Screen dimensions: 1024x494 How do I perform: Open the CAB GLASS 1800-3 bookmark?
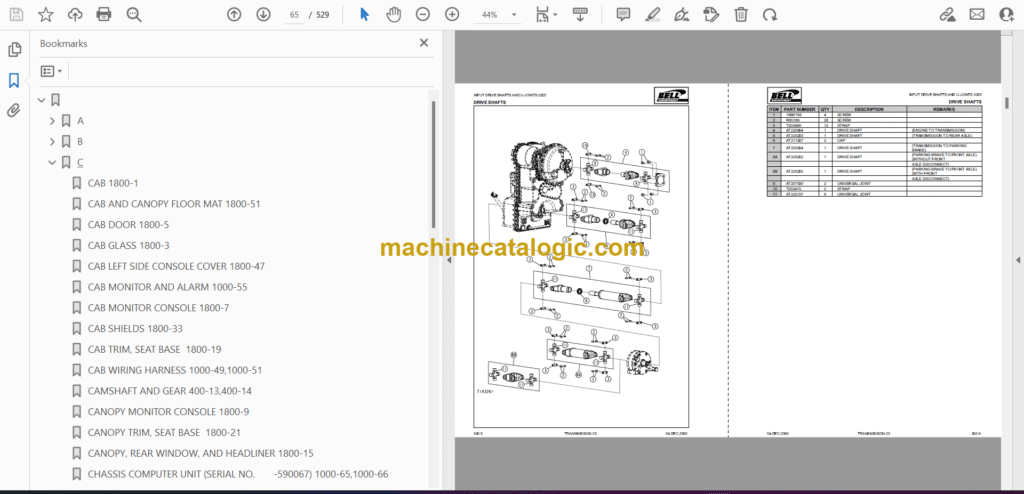coord(129,246)
